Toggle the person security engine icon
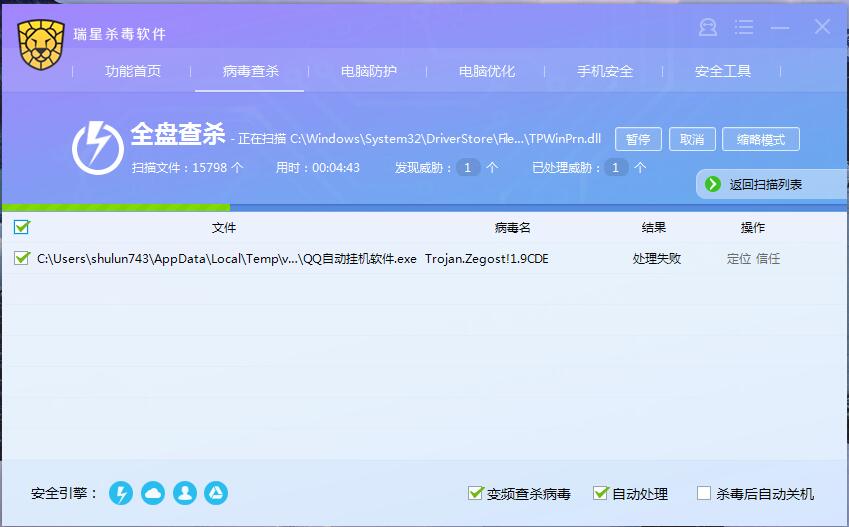The height and width of the screenshot is (527, 849). click(185, 493)
